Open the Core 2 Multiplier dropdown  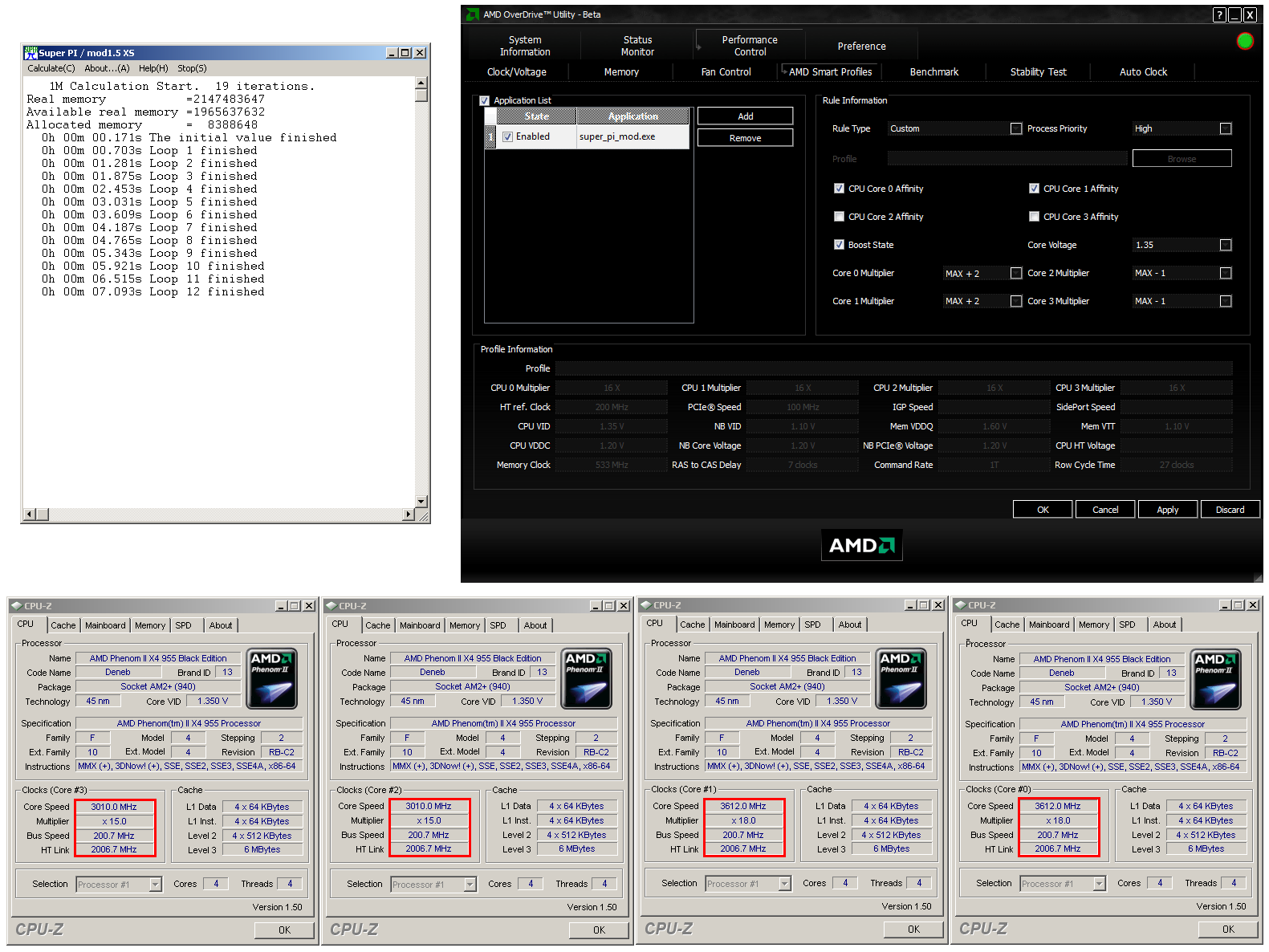coord(1226,273)
